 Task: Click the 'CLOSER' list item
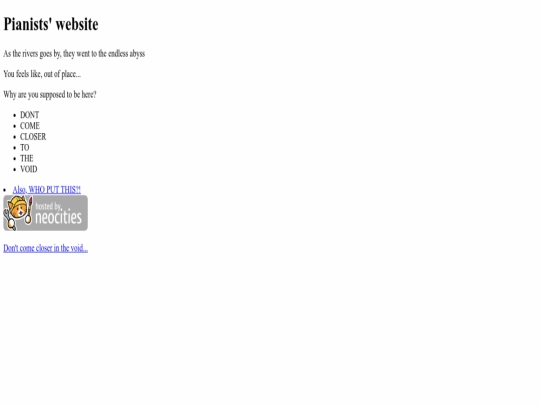click(x=33, y=137)
